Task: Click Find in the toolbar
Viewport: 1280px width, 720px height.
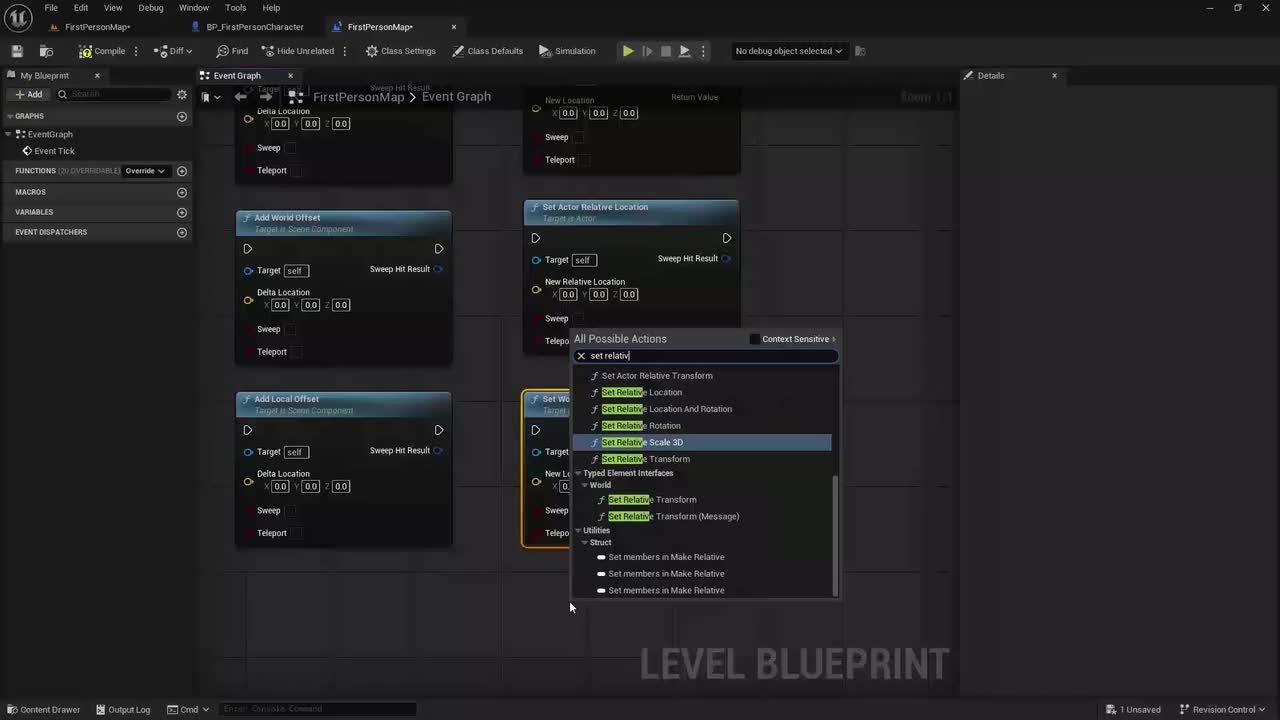Action: (232, 51)
